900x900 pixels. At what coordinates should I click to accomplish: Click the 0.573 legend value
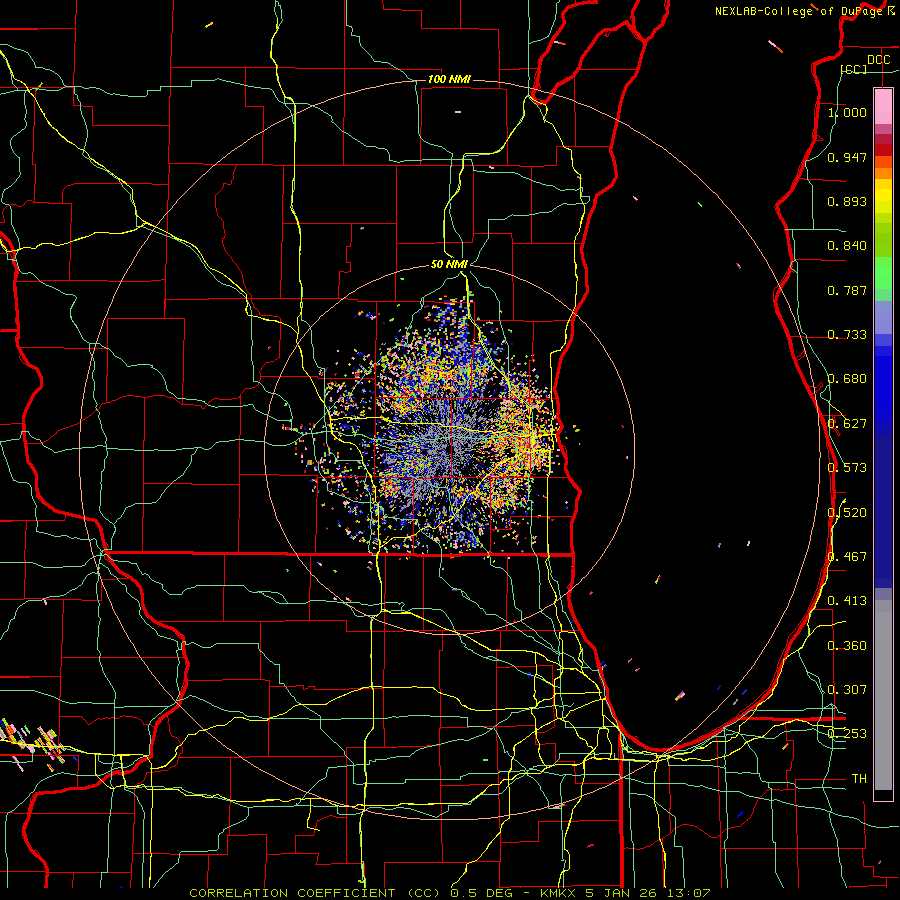point(847,468)
